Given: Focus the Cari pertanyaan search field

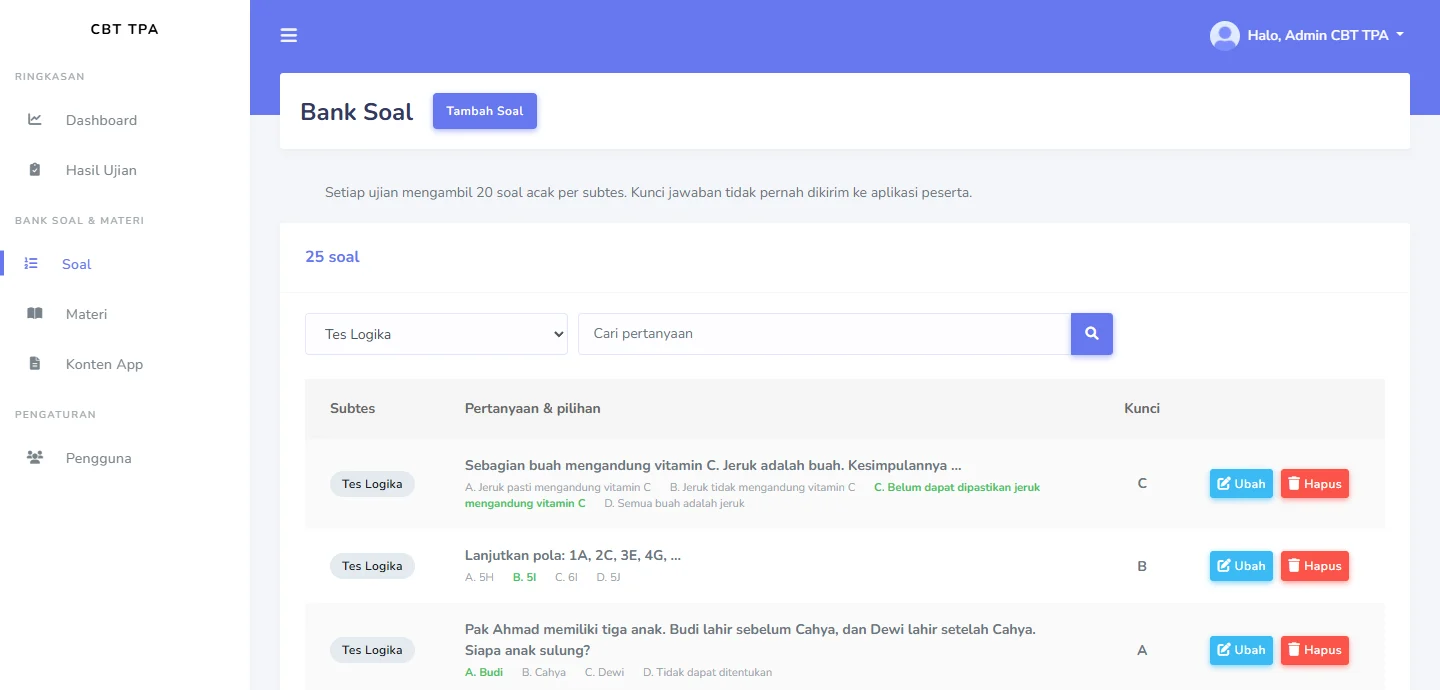Looking at the screenshot, I should click(x=824, y=334).
